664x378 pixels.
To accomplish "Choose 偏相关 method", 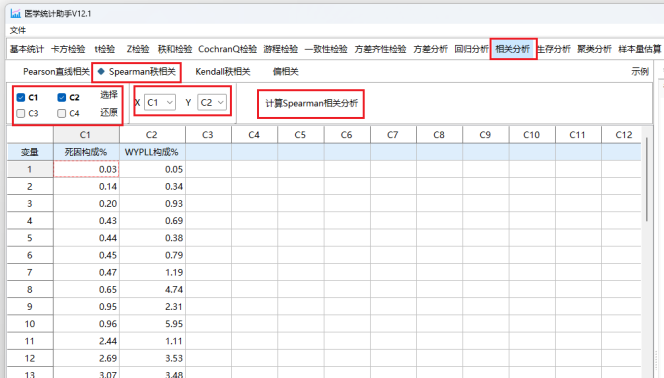I will [x=285, y=72].
